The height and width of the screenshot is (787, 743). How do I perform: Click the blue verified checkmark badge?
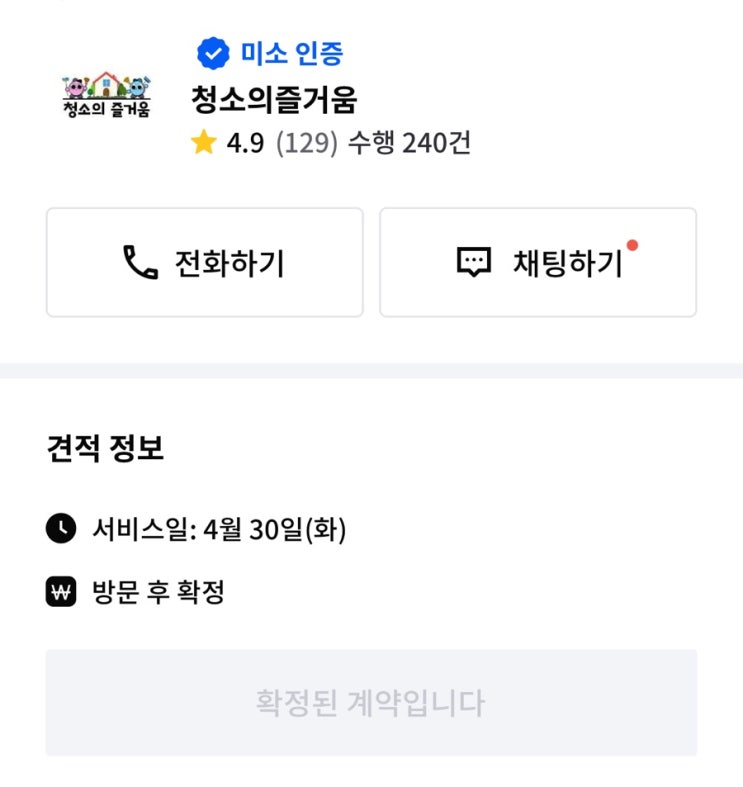pyautogui.click(x=212, y=53)
